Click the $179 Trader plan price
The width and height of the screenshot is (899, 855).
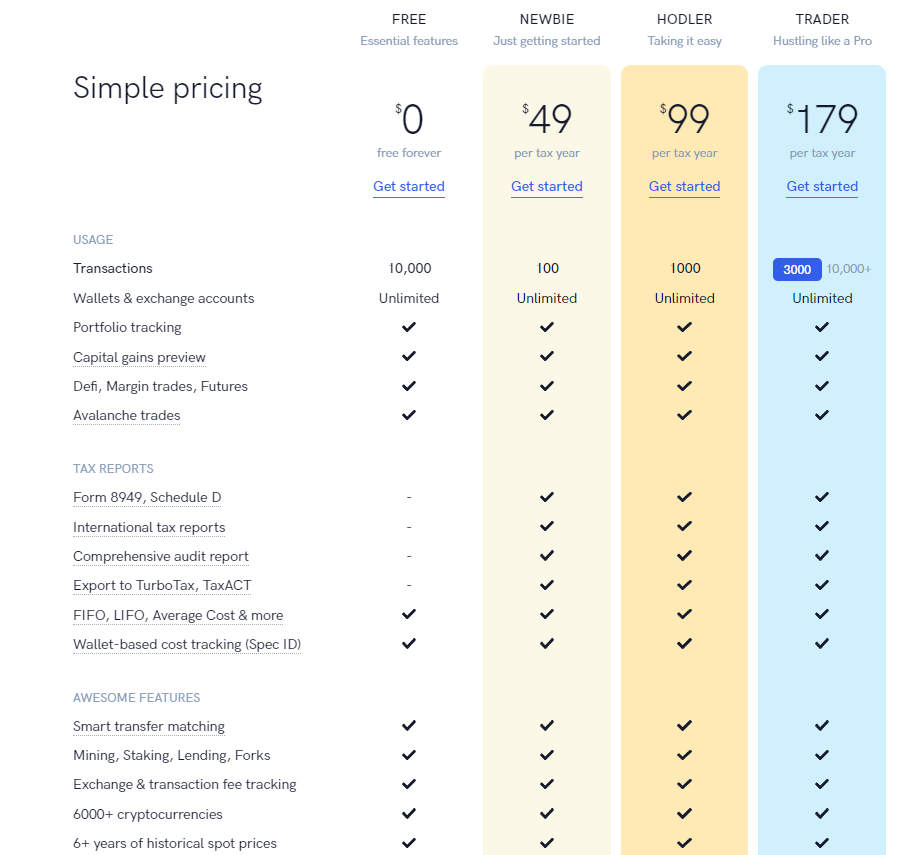click(822, 119)
